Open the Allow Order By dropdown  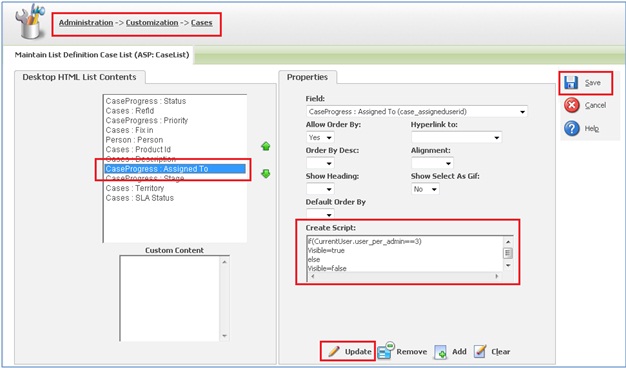320,137
